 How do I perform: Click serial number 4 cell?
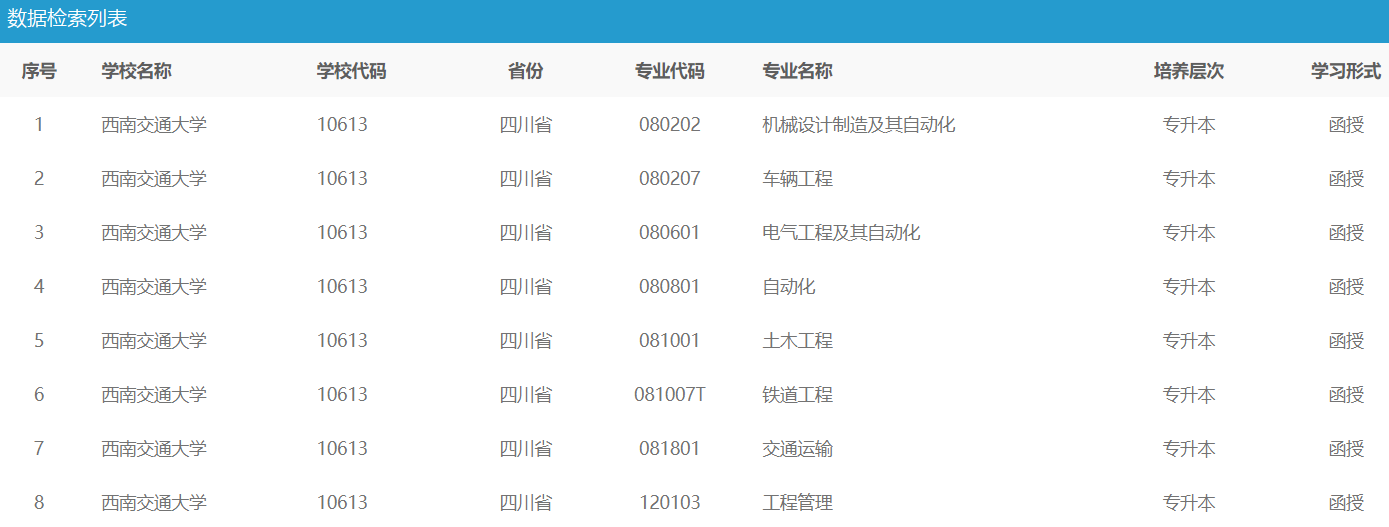pyautogui.click(x=39, y=287)
